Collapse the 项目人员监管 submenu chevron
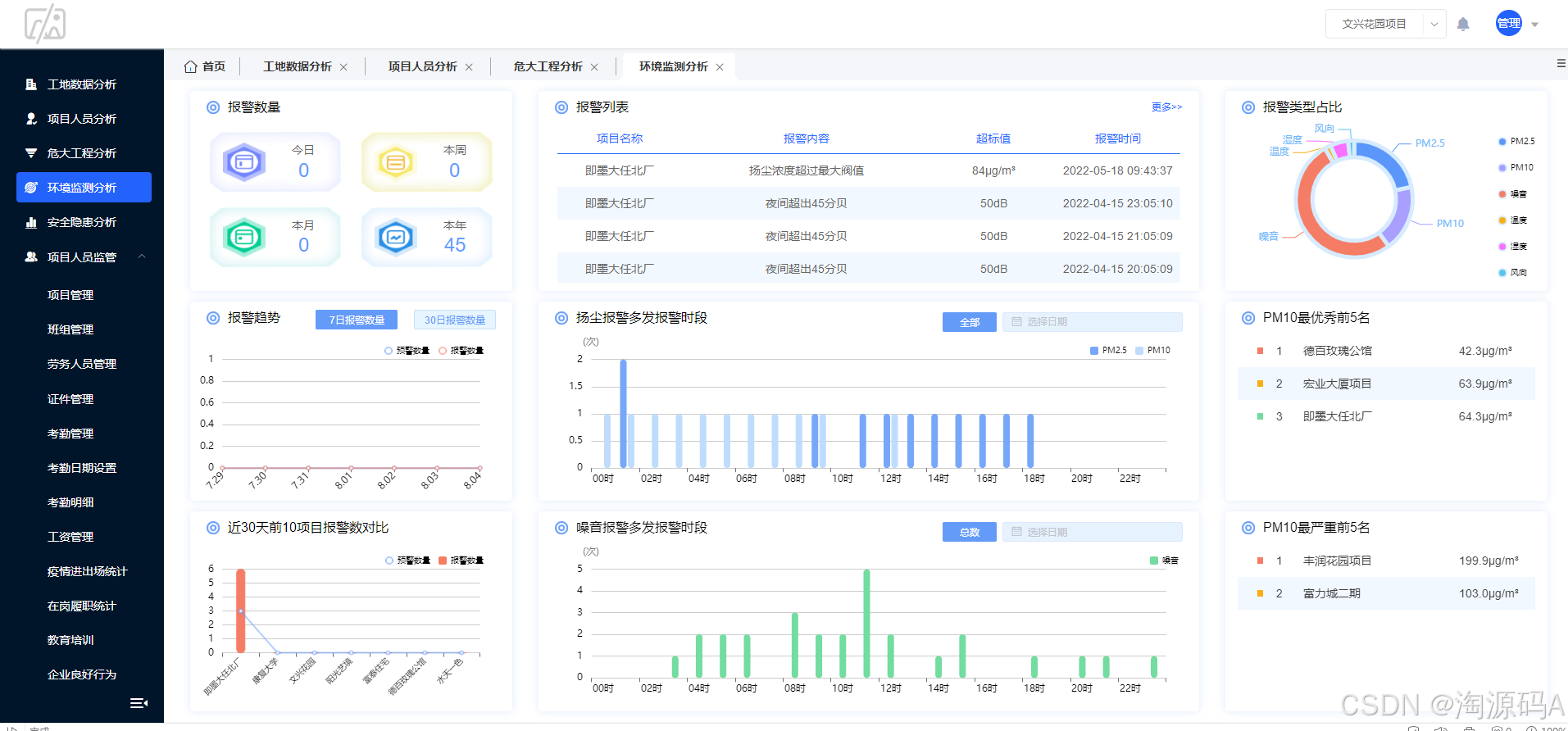 (142, 257)
